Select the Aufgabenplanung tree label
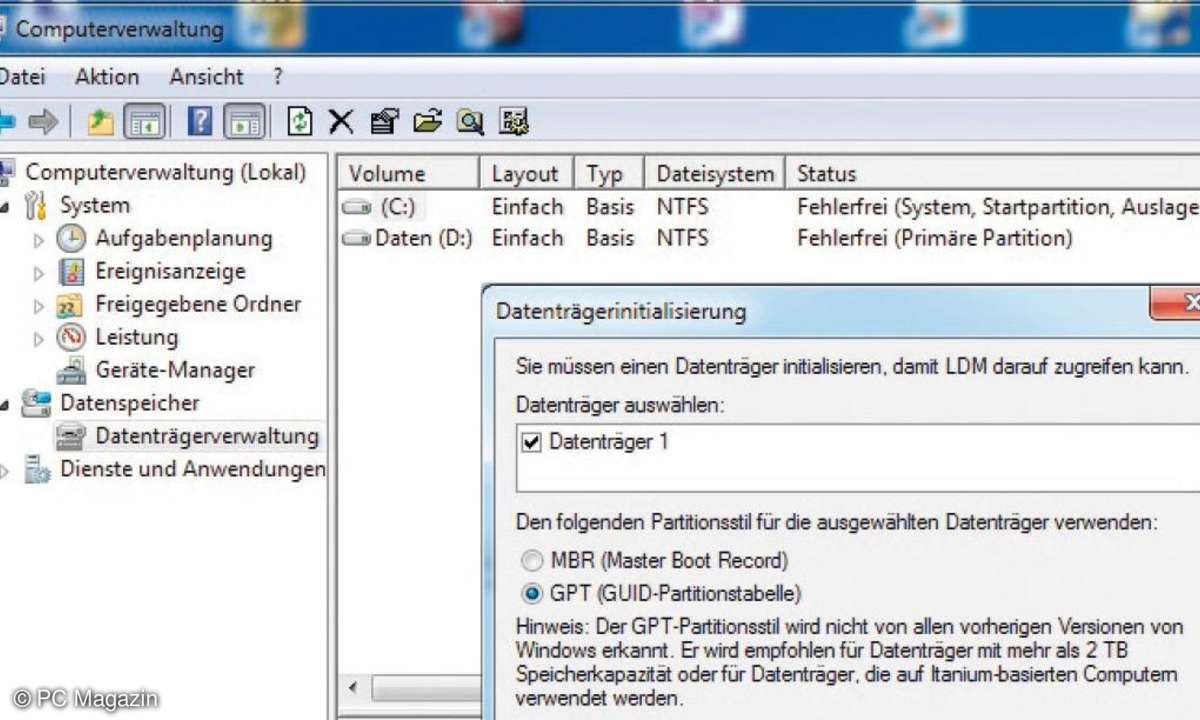The image size is (1200, 720). click(184, 238)
